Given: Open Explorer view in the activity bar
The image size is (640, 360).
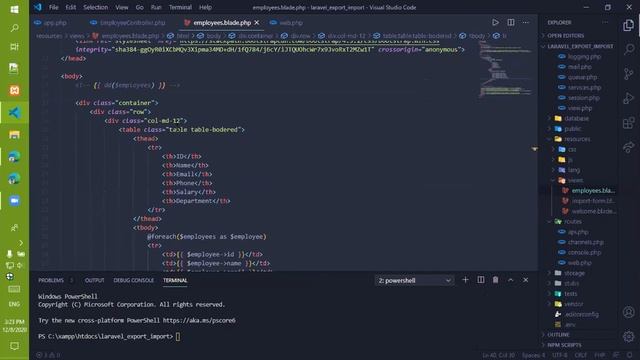Looking at the screenshot, I should tap(629, 26).
